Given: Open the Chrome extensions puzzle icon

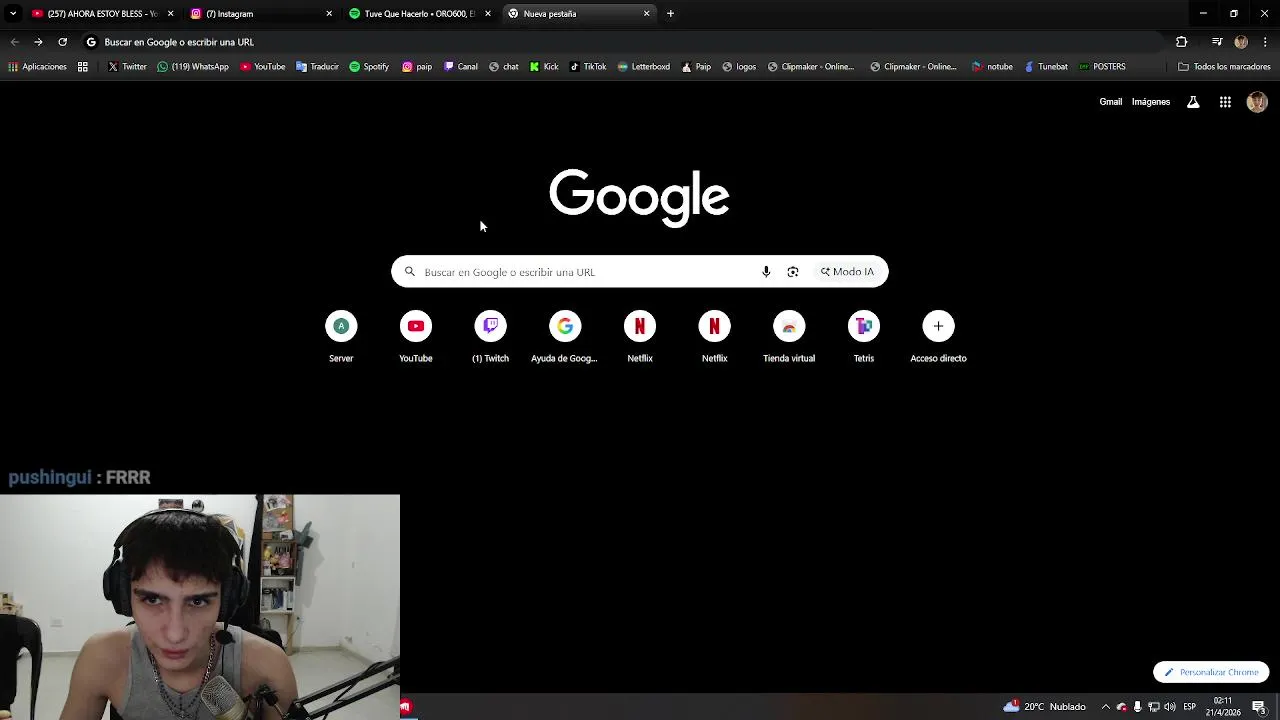Looking at the screenshot, I should 1181,42.
